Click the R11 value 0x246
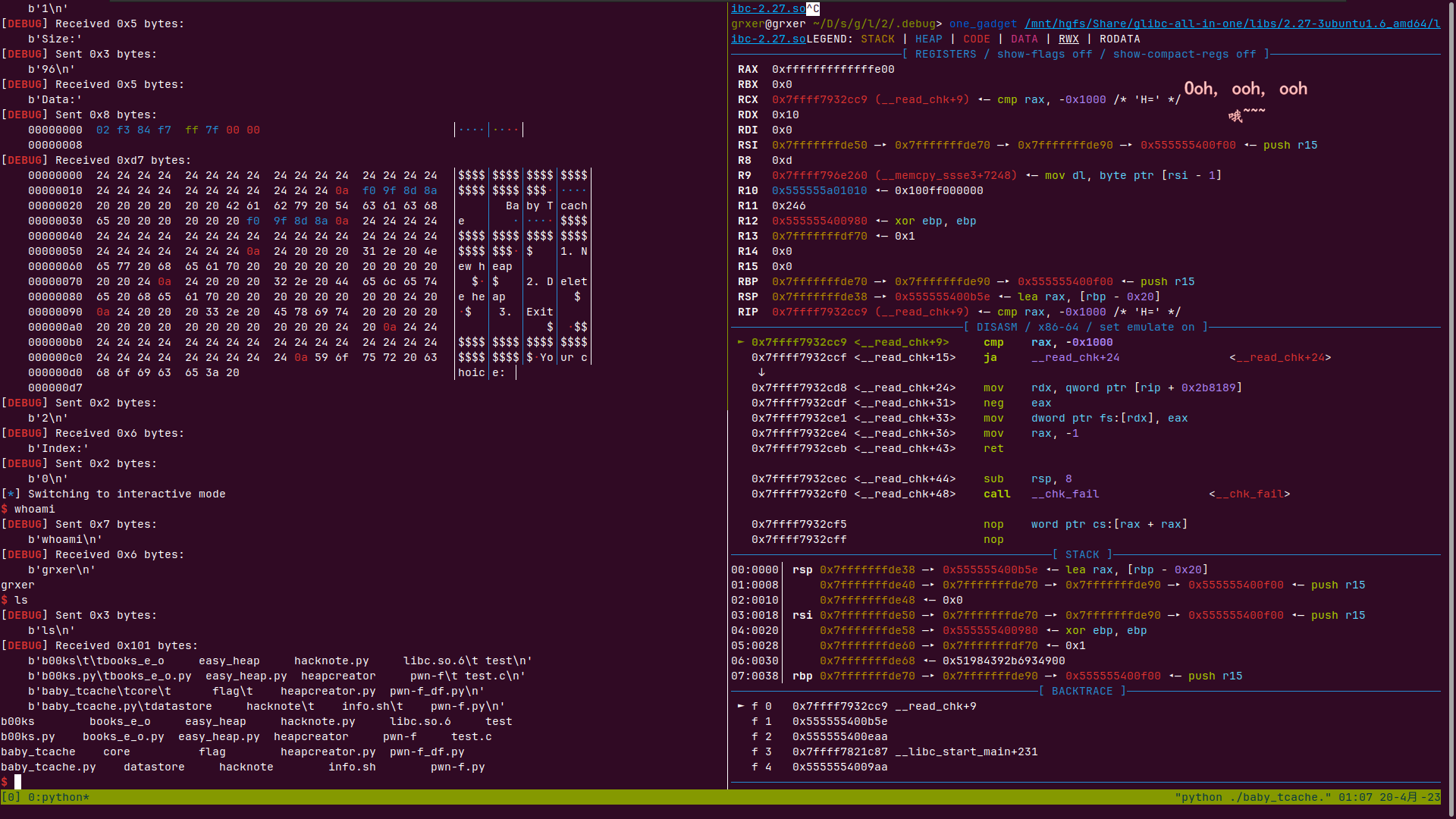Screen dimensions: 1456x819 coord(789,206)
